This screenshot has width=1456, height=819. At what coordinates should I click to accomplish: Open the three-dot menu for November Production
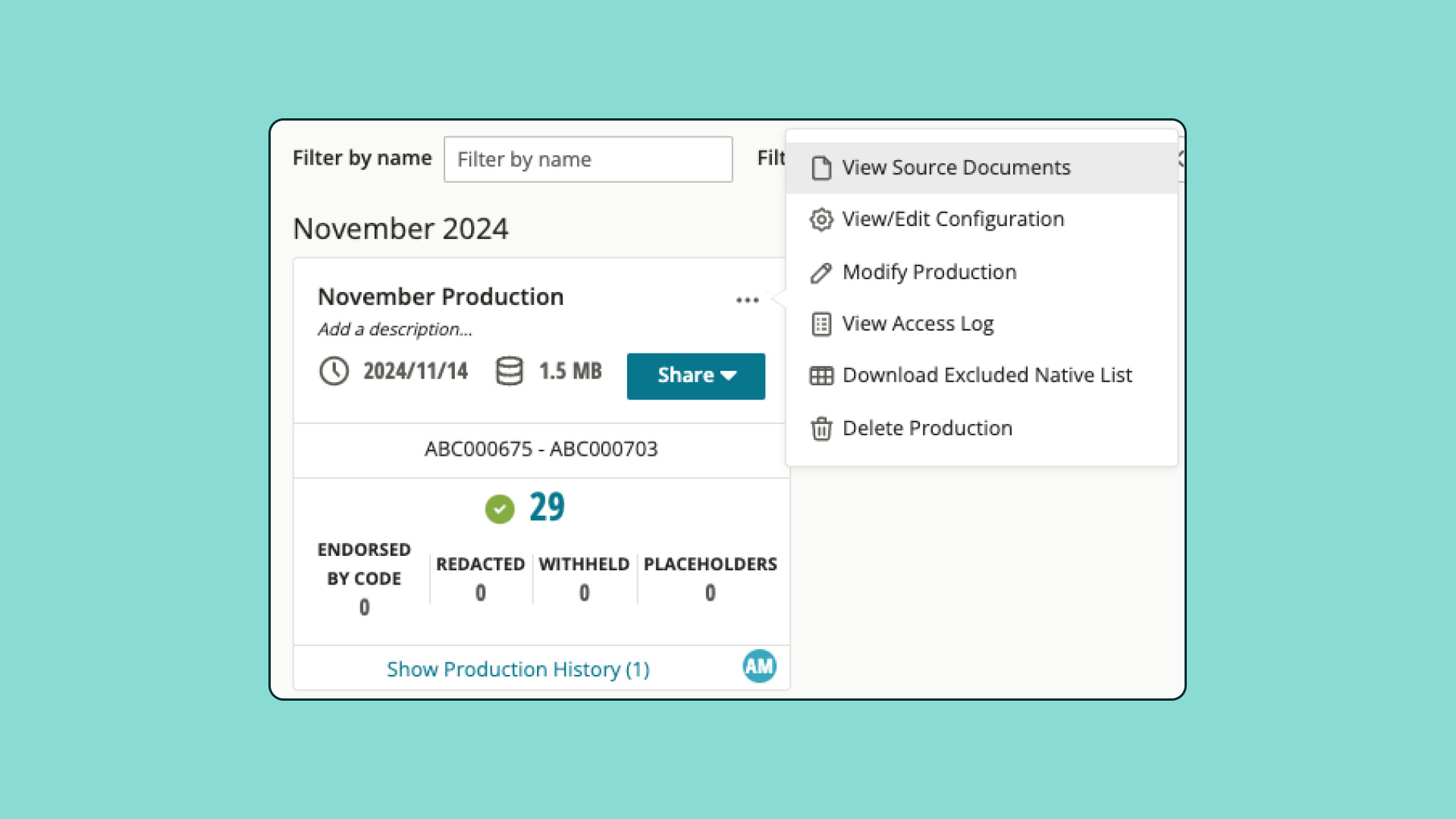pyautogui.click(x=747, y=300)
